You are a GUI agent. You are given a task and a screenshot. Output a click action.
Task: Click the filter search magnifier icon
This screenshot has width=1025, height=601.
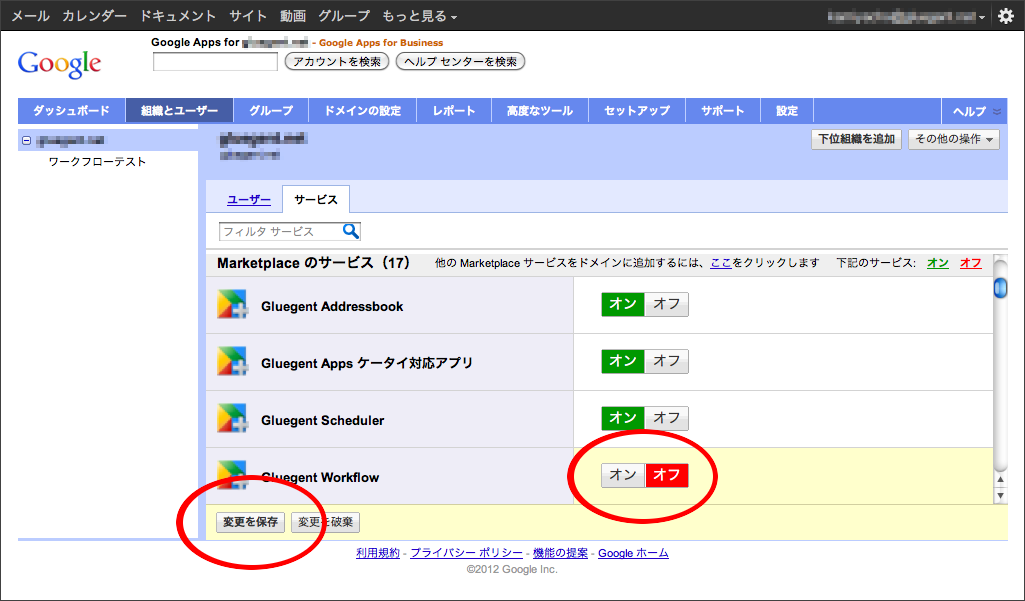(x=351, y=231)
